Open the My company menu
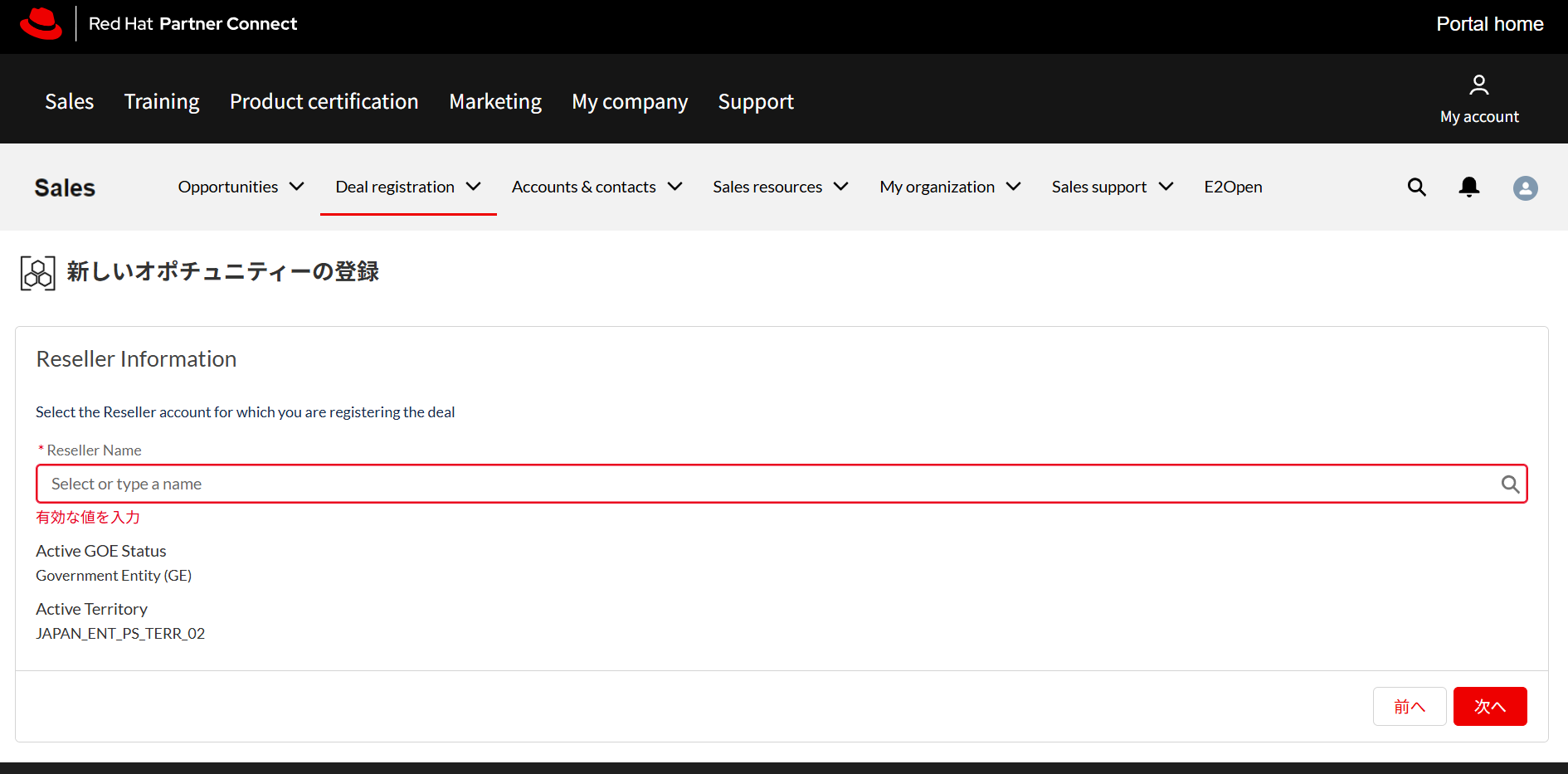This screenshot has width=1568, height=774. point(630,101)
